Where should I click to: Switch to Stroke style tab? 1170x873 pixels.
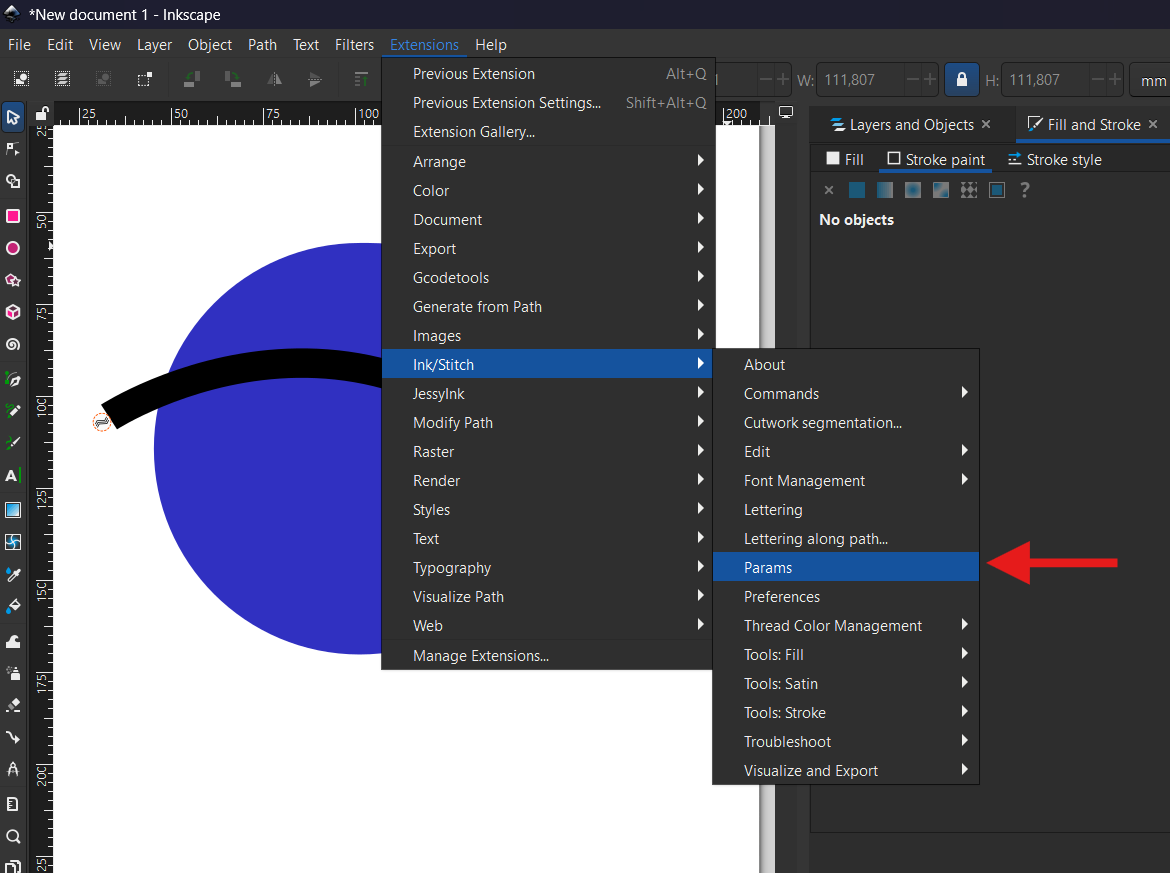click(1054, 160)
